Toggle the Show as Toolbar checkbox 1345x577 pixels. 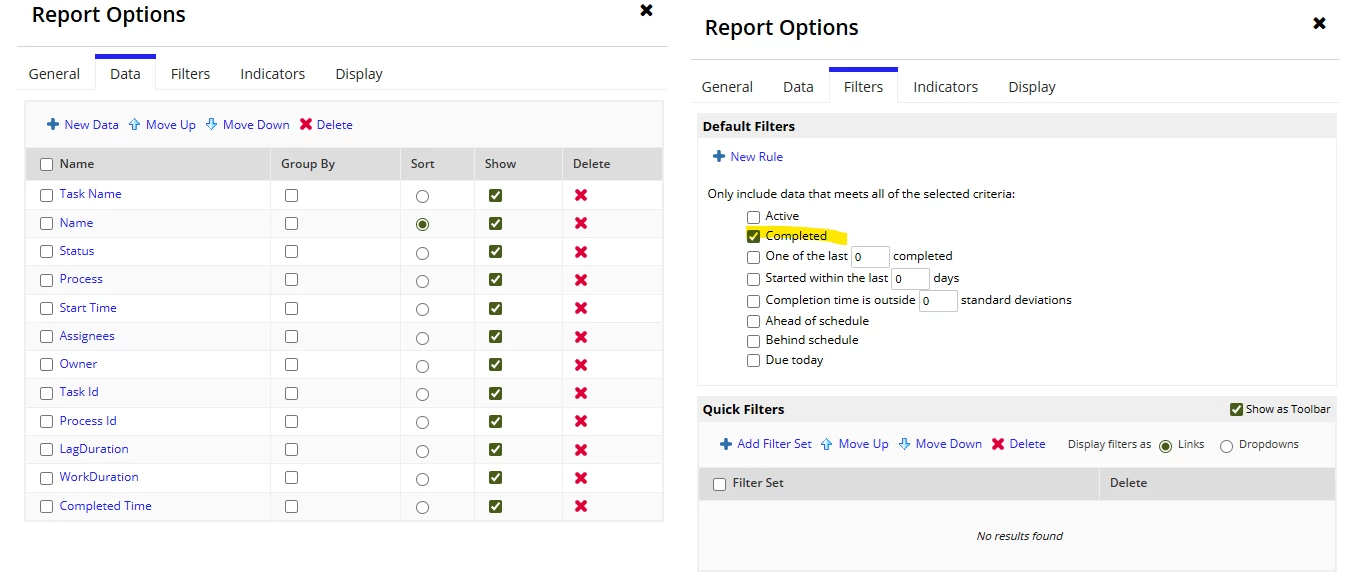[x=1236, y=410]
